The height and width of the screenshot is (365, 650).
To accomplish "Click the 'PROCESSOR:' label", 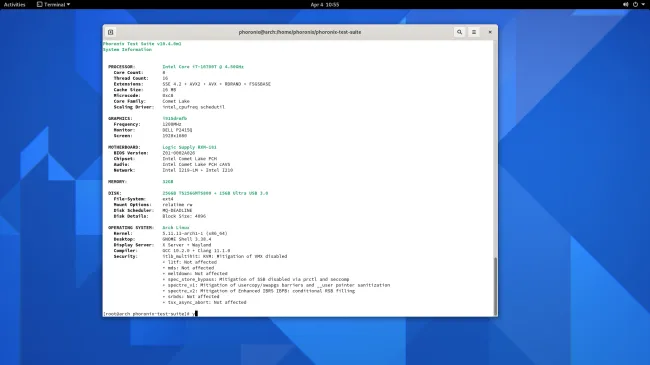I will (121, 67).
